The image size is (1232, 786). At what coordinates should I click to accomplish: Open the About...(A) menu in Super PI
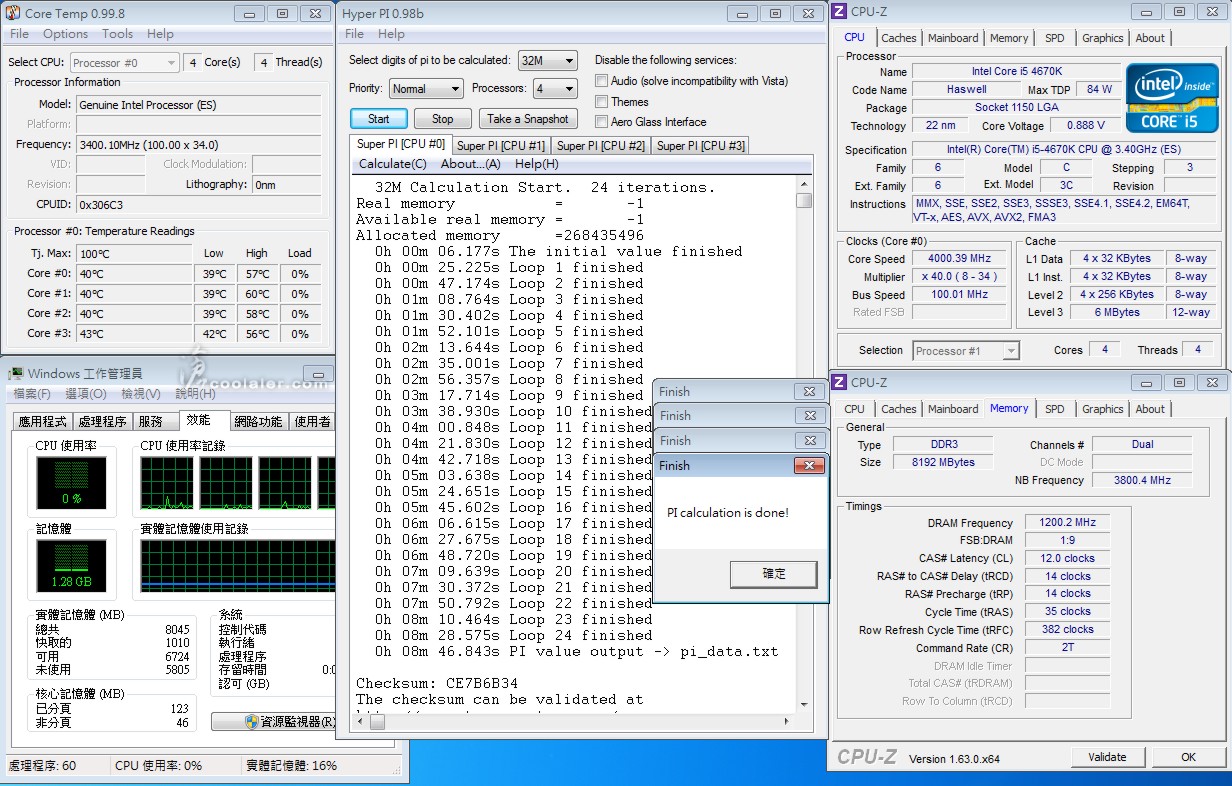(470, 164)
